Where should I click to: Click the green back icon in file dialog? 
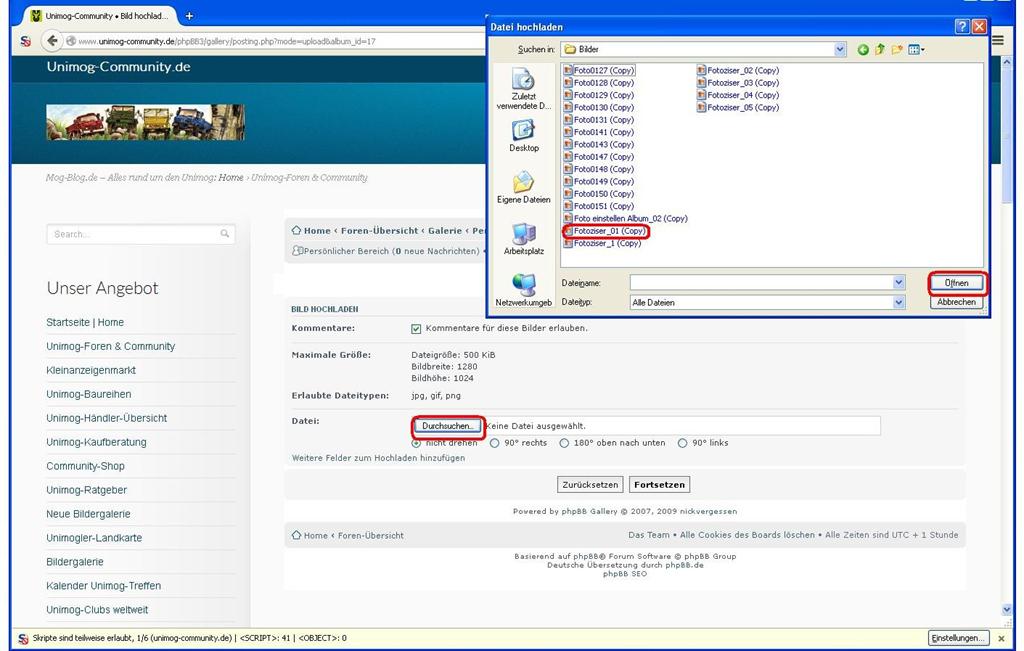coord(863,49)
